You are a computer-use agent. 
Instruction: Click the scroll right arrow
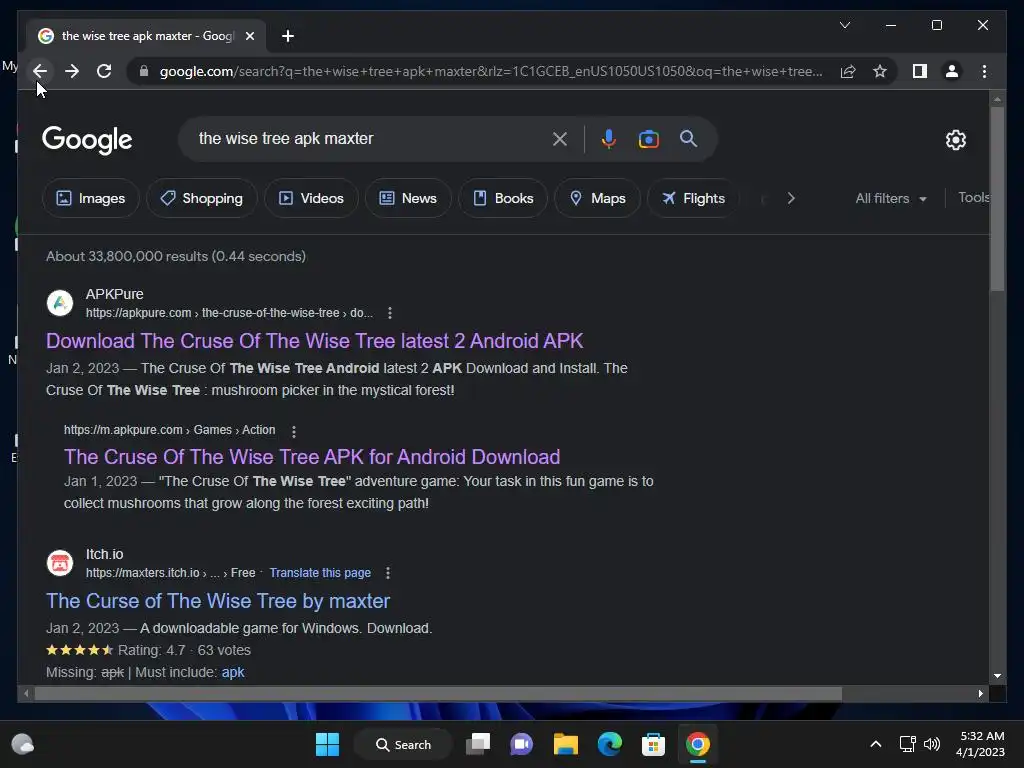pos(980,694)
